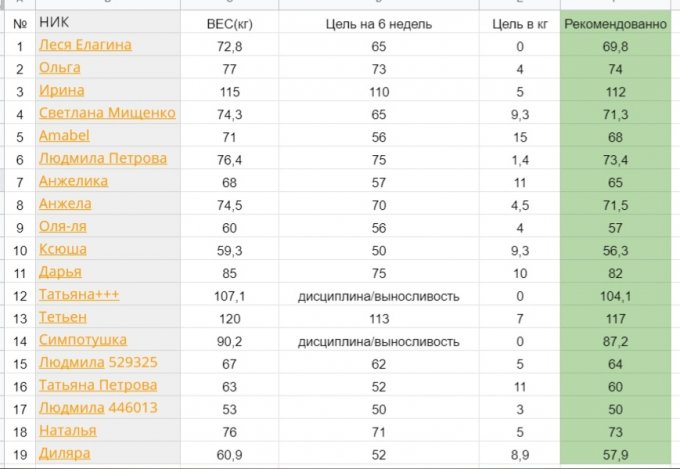Click the Ксюша nickname link

pyautogui.click(x=62, y=249)
